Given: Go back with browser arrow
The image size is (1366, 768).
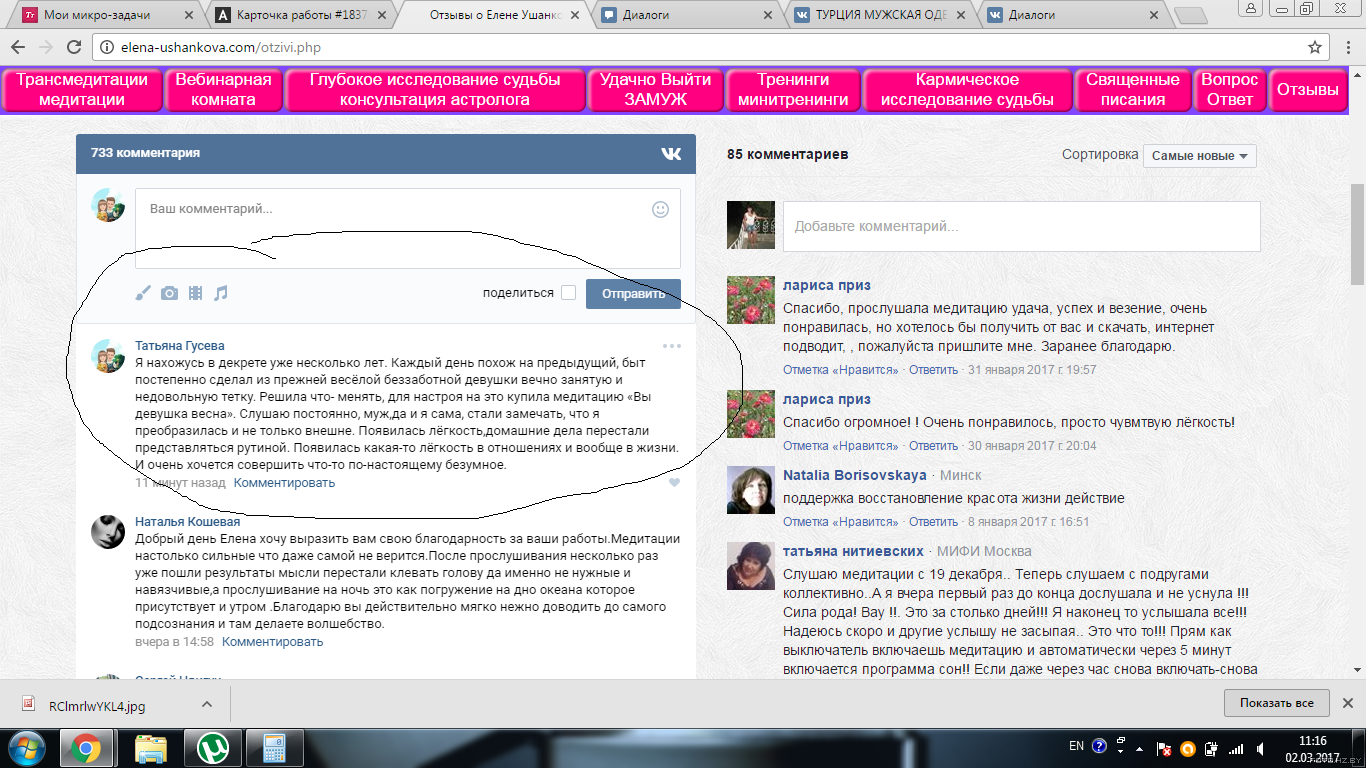Looking at the screenshot, I should [18, 47].
